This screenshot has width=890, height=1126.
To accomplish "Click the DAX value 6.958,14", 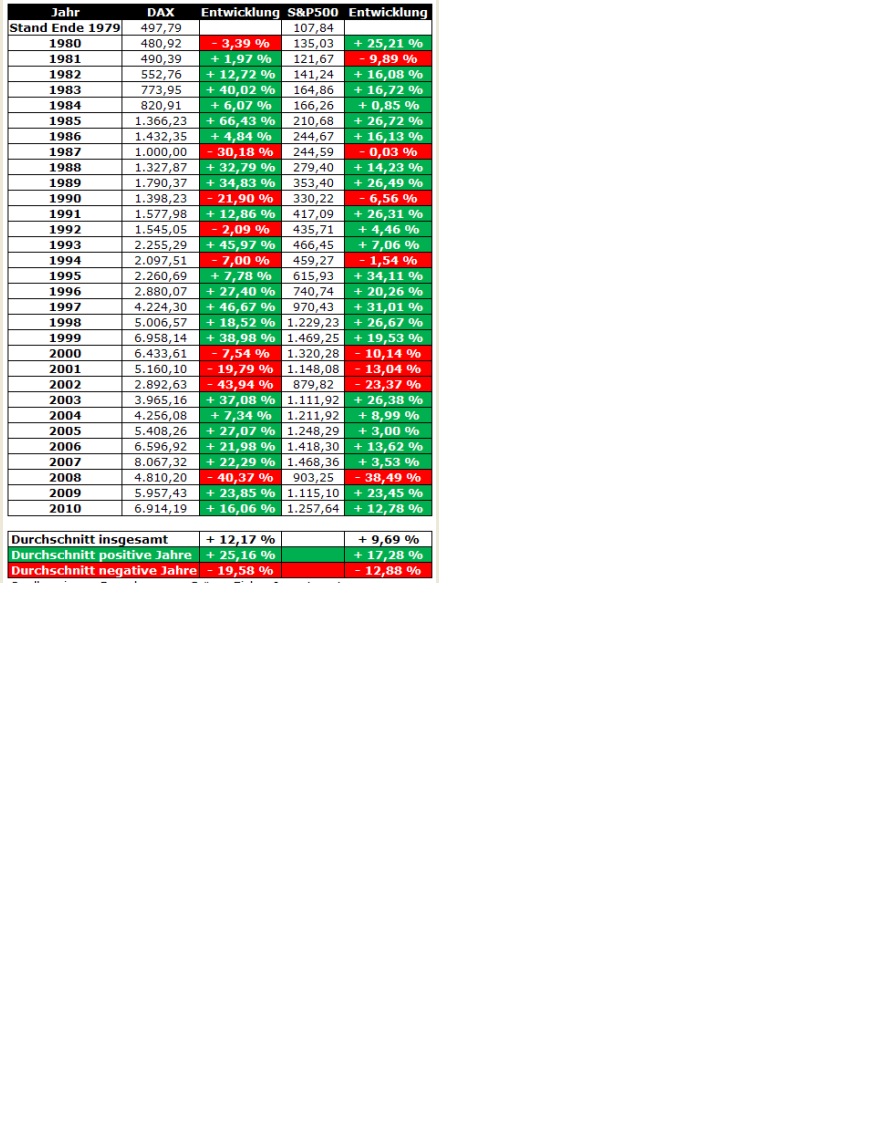I will tap(161, 338).
